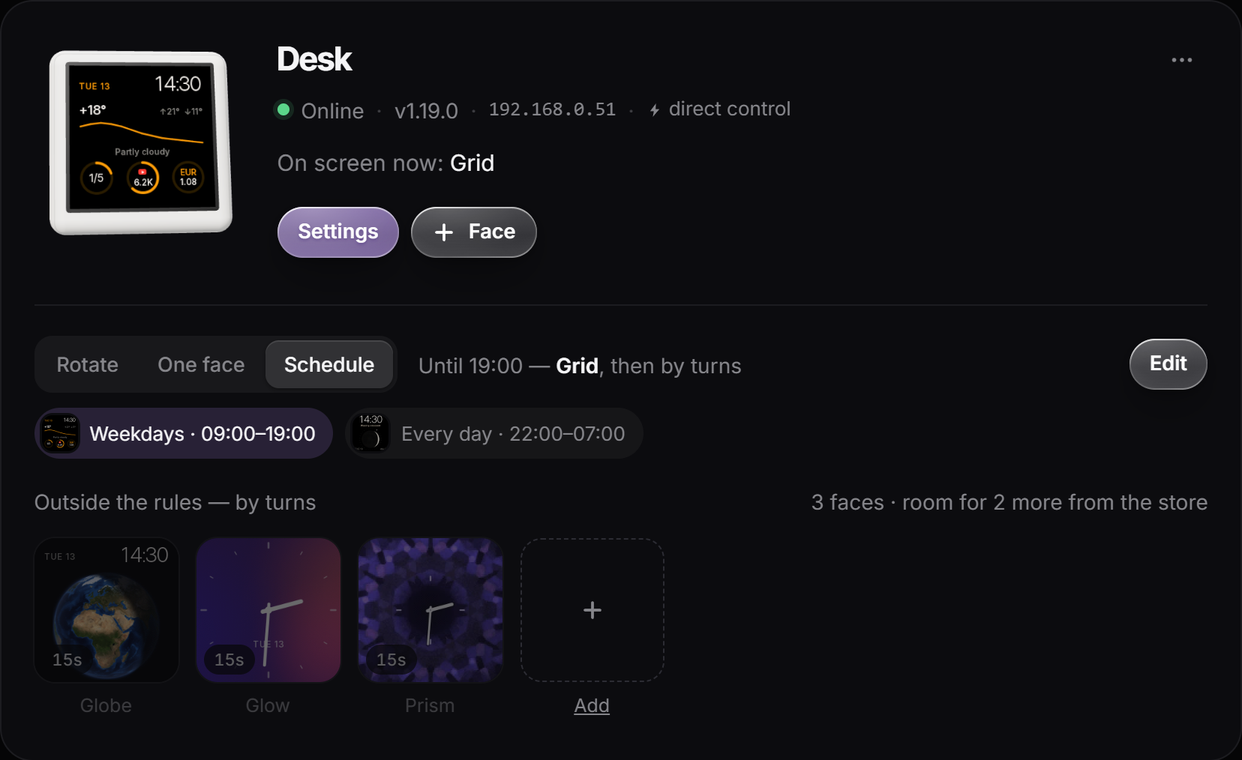Screen dimensions: 1242x760
Task: Click the night face icon in the Every day rule
Action: (371, 433)
